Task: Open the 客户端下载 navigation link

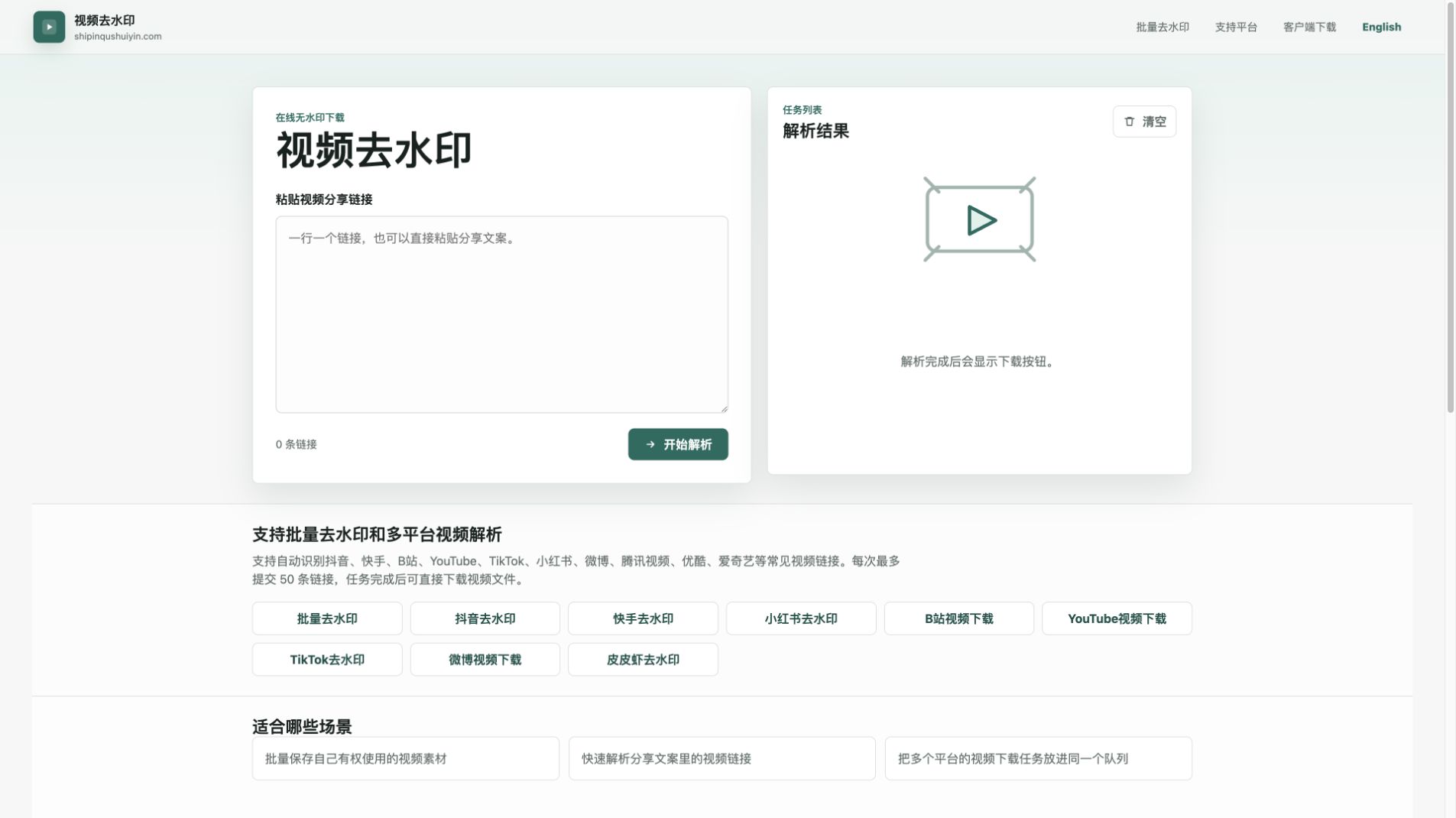Action: 1309,27
